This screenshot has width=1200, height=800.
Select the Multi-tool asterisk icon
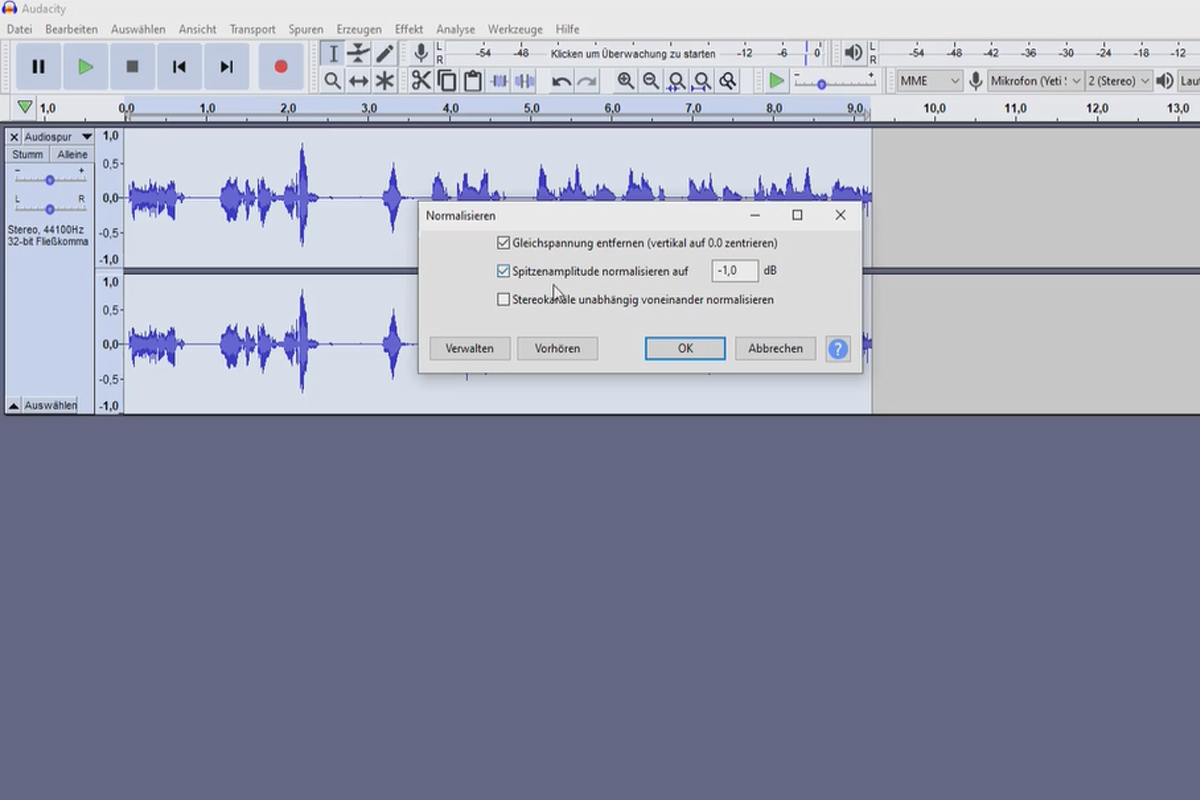pyautogui.click(x=385, y=81)
